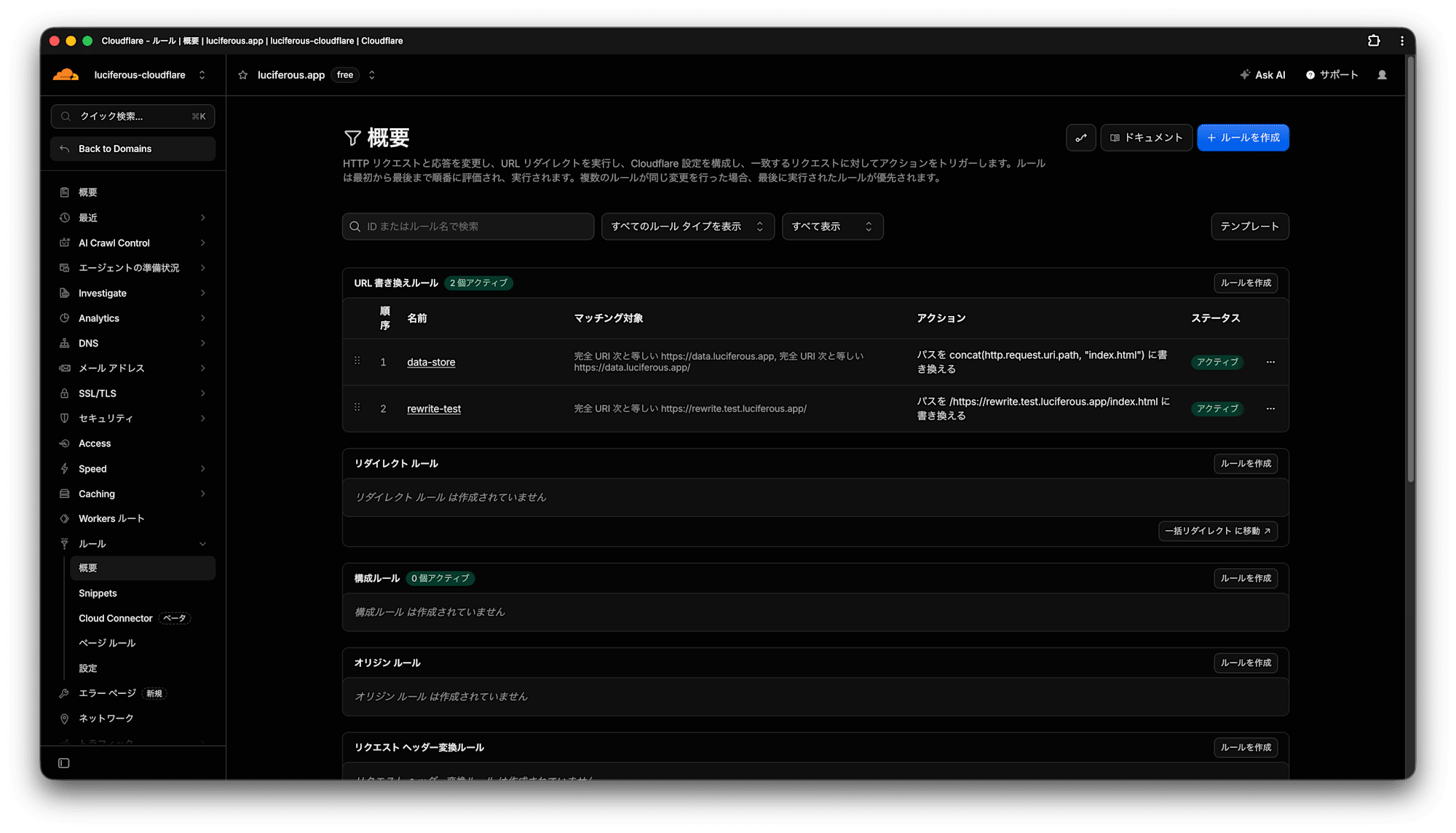Viewport: 1456px width, 833px height.
Task: Click the Investigate sidebar icon
Action: [x=65, y=293]
